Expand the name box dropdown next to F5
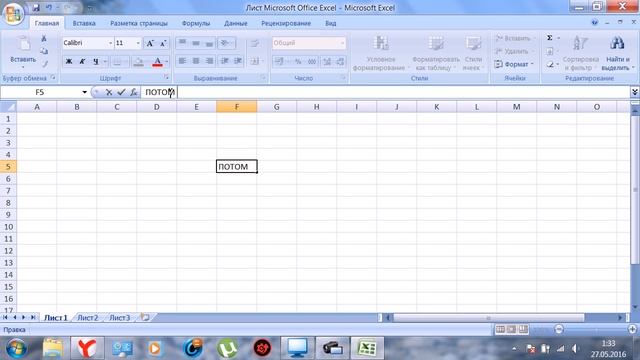The height and width of the screenshot is (360, 640). point(84,92)
